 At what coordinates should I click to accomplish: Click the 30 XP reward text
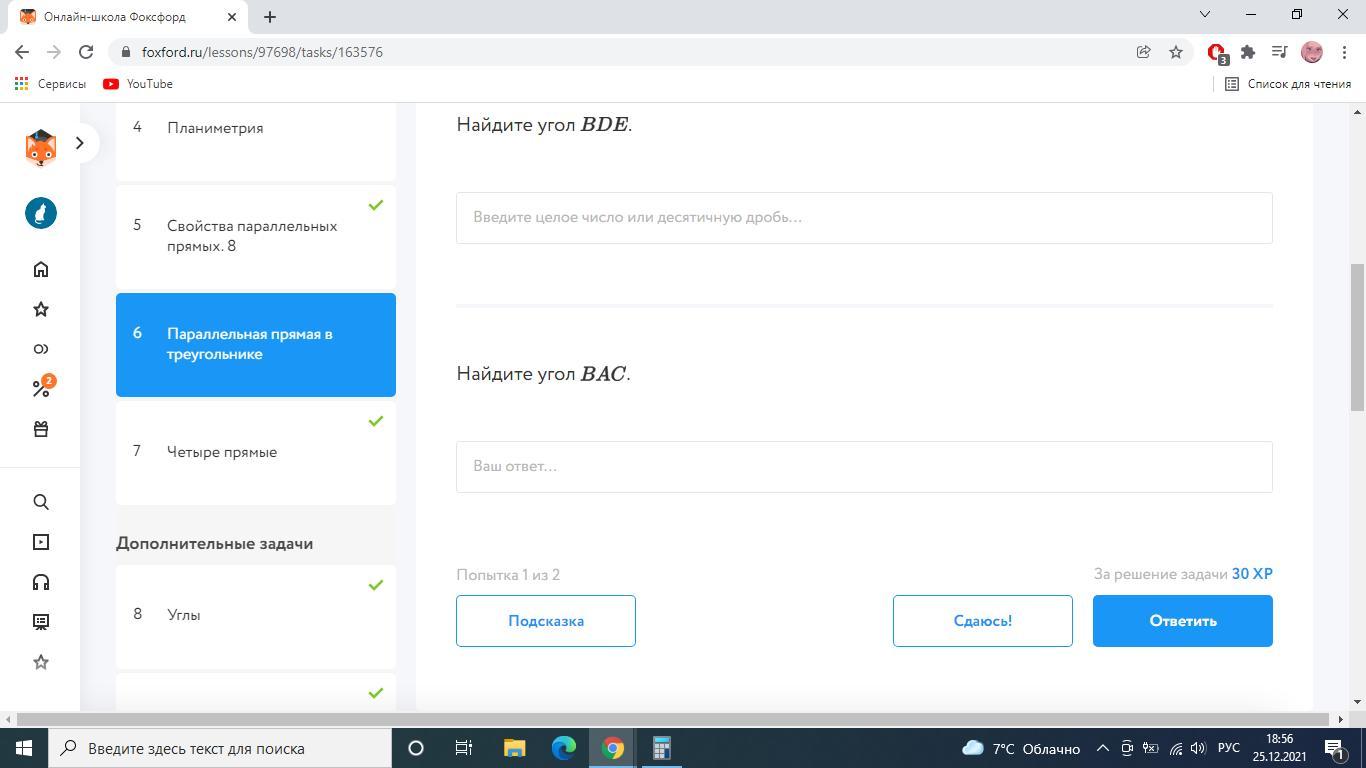point(1252,574)
